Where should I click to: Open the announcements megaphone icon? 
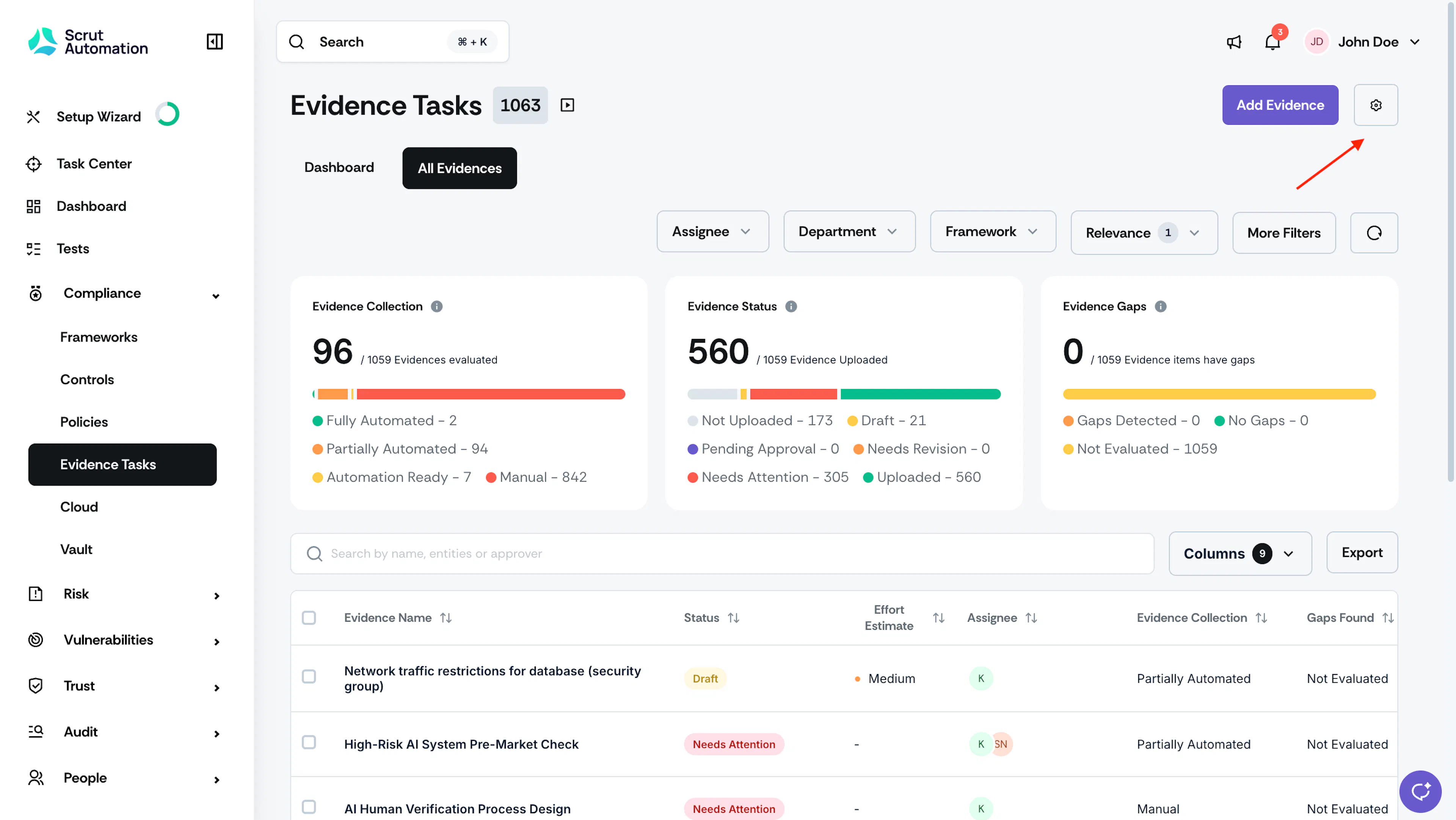[1234, 42]
